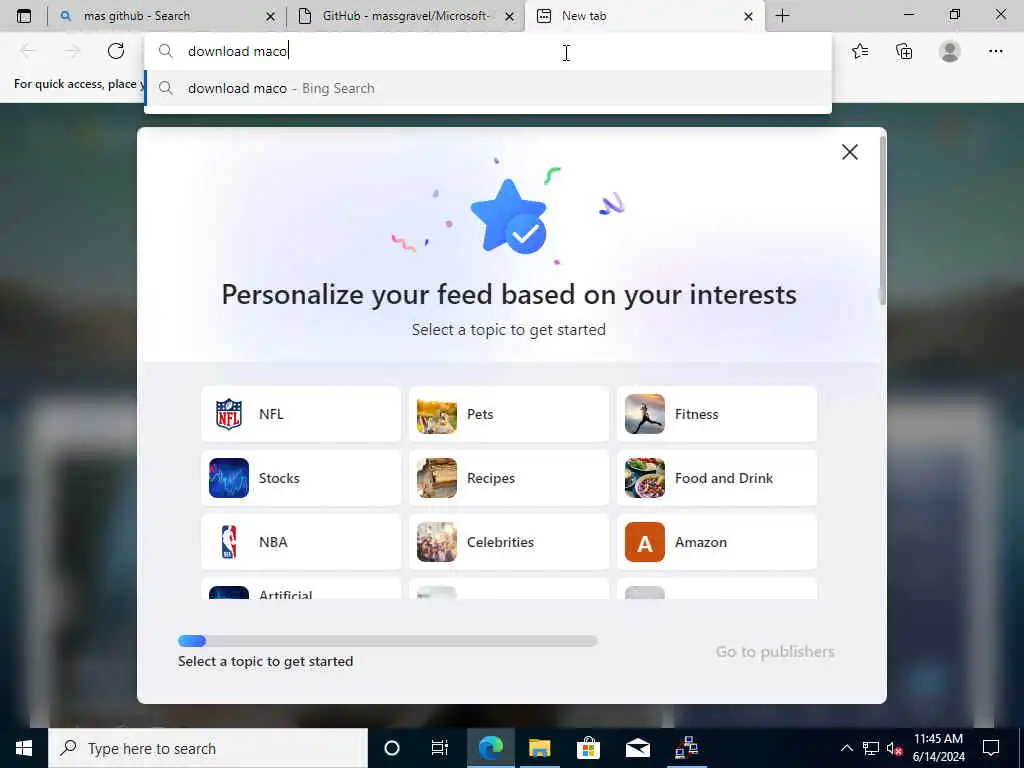Click the muted volume tray icon

coord(894,748)
